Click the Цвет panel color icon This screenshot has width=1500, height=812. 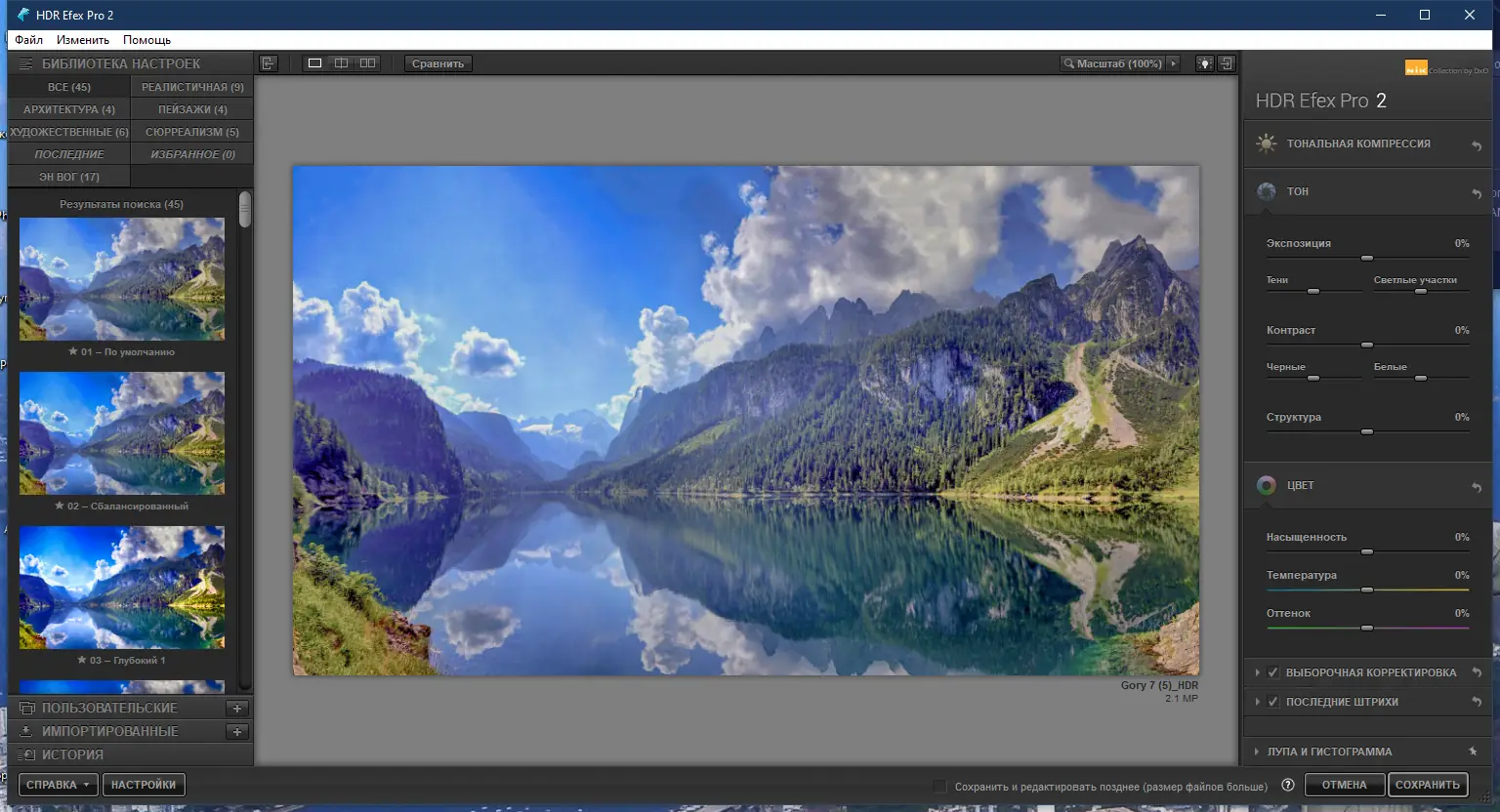(x=1267, y=485)
